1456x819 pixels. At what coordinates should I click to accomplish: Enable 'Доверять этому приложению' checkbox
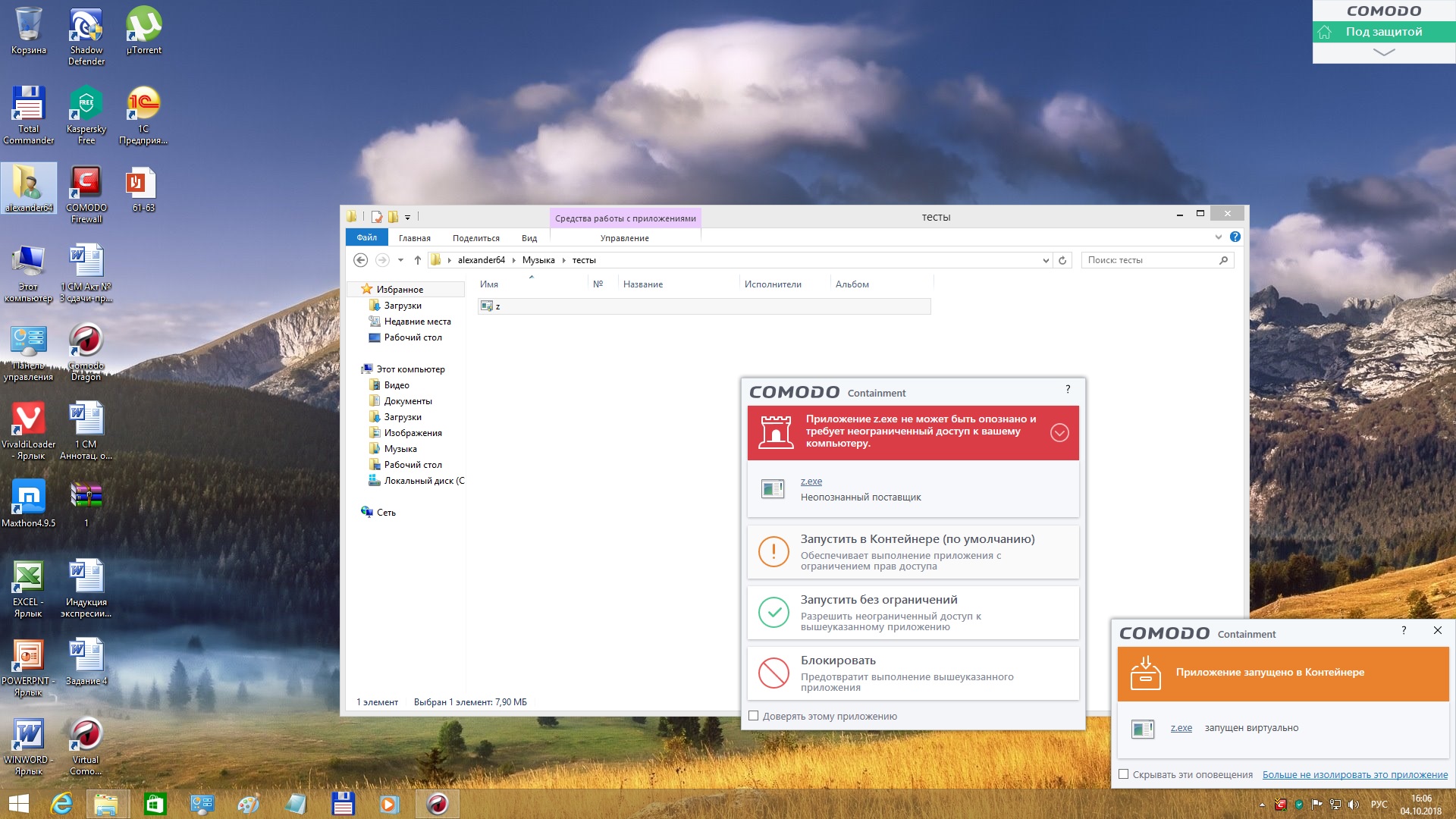tap(753, 716)
